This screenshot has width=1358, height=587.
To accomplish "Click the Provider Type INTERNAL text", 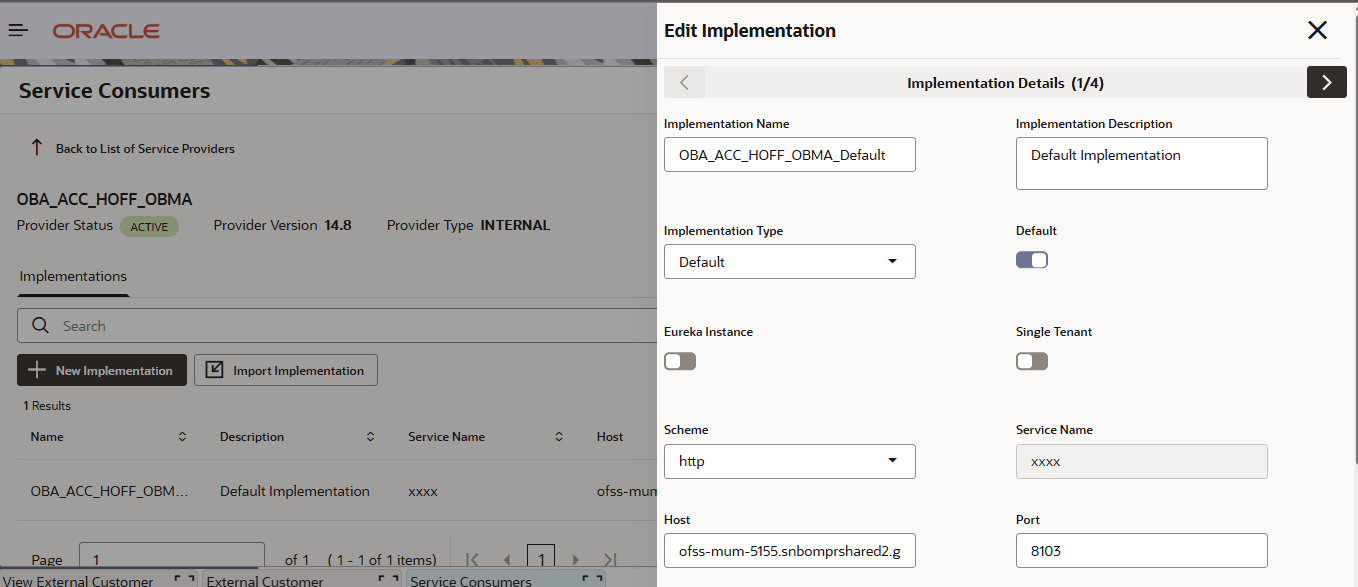I will click(468, 225).
